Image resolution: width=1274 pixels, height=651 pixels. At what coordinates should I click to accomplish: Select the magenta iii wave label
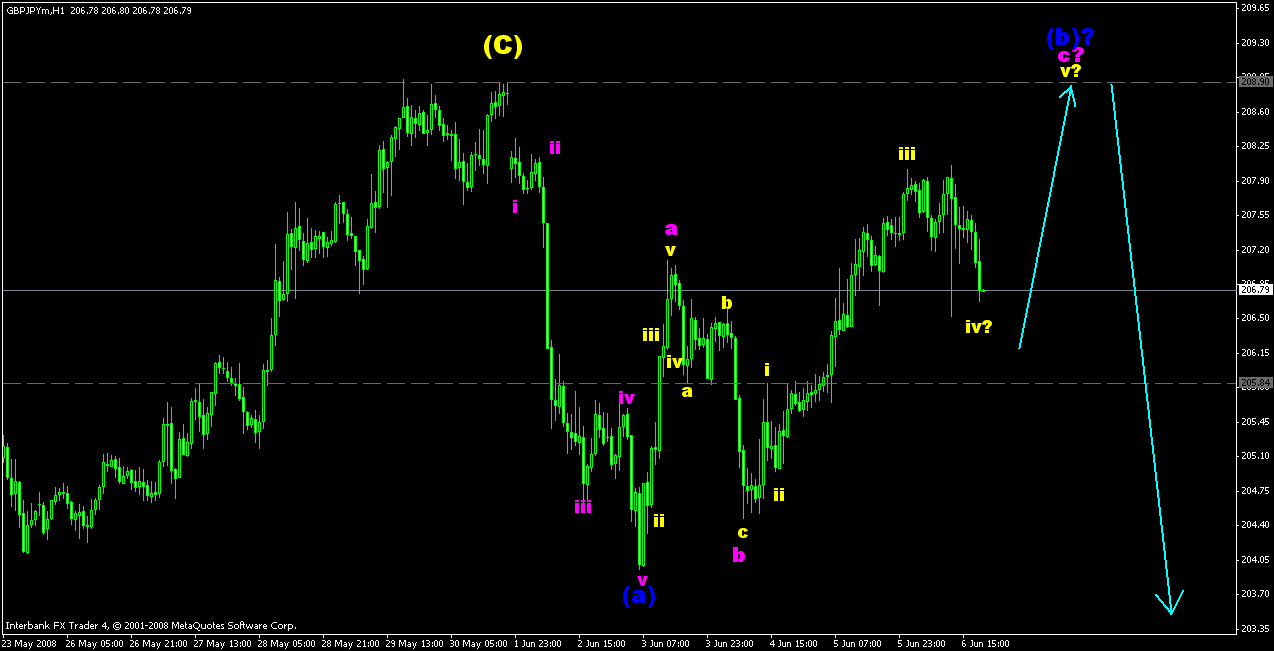pos(583,506)
